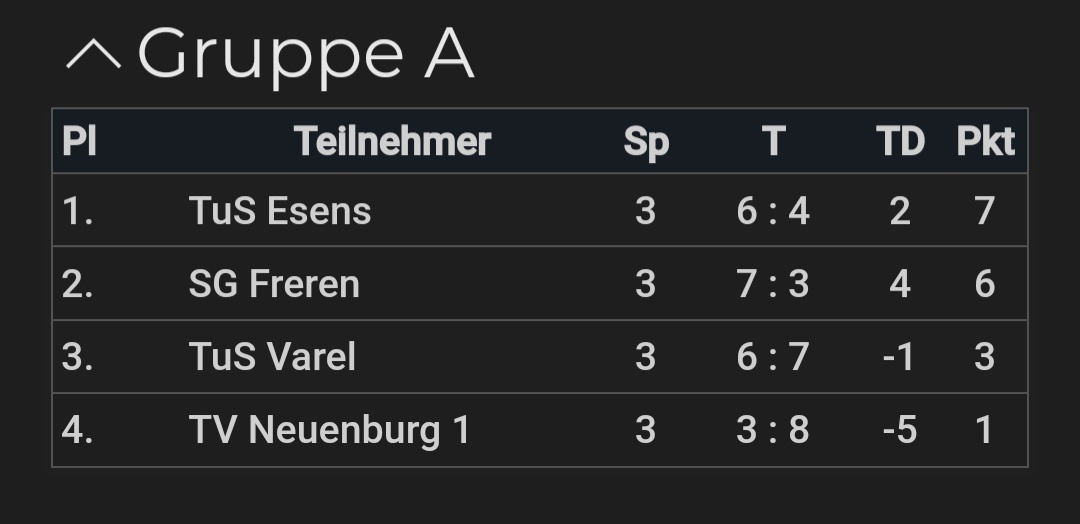1080x524 pixels.
Task: Click the 3 : 8 goals cell
Action: pyautogui.click(x=773, y=430)
